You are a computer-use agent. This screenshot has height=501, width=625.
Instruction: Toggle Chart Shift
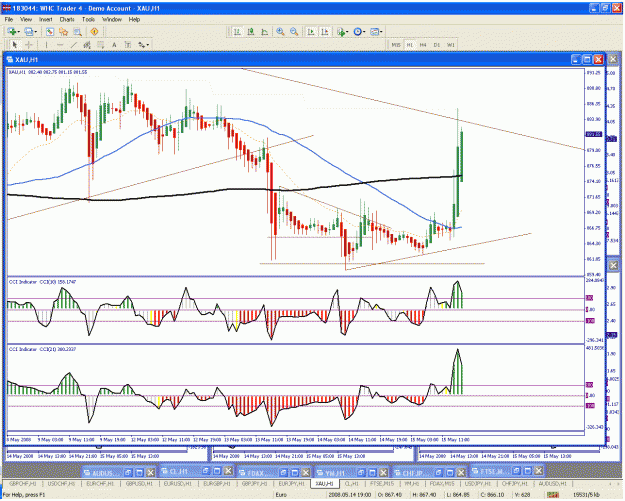coord(325,31)
